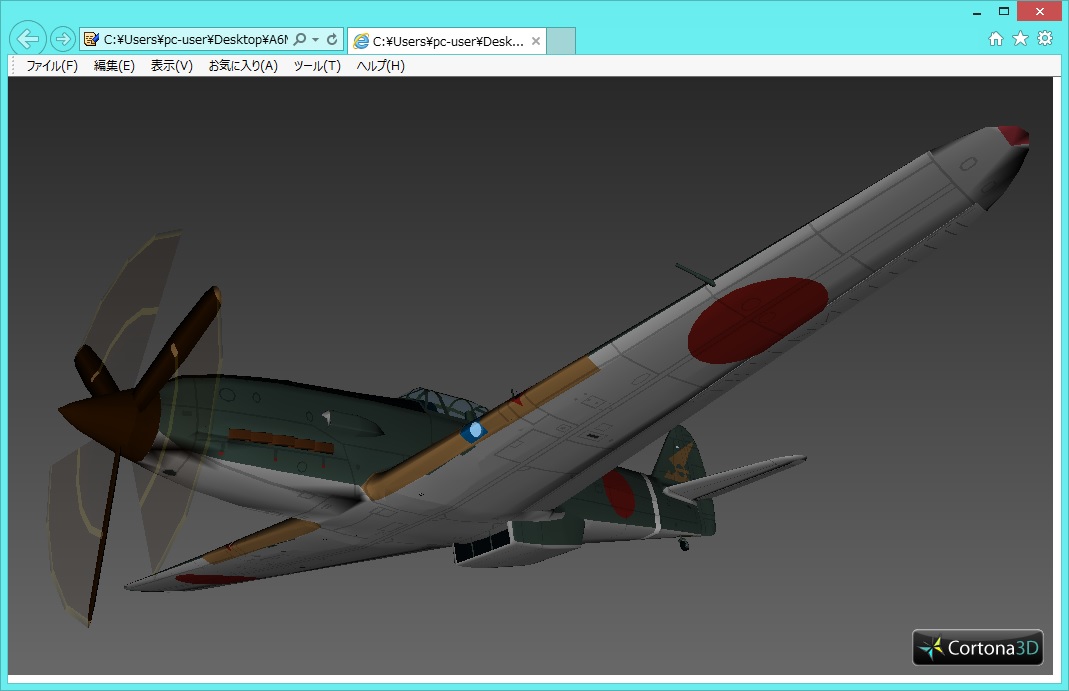Open the ファイル(F) menu

tap(52, 66)
